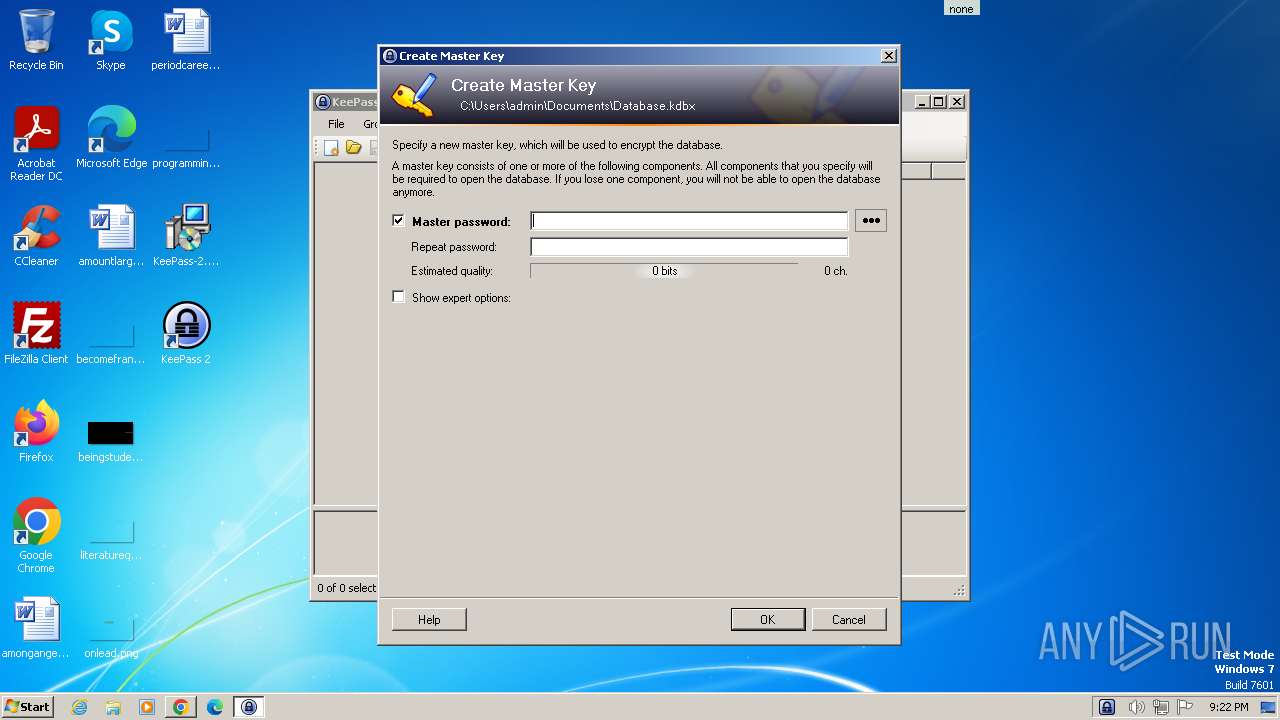The image size is (1280, 720).
Task: Launch Microsoft Edge desktop shortcut
Action: [111, 138]
